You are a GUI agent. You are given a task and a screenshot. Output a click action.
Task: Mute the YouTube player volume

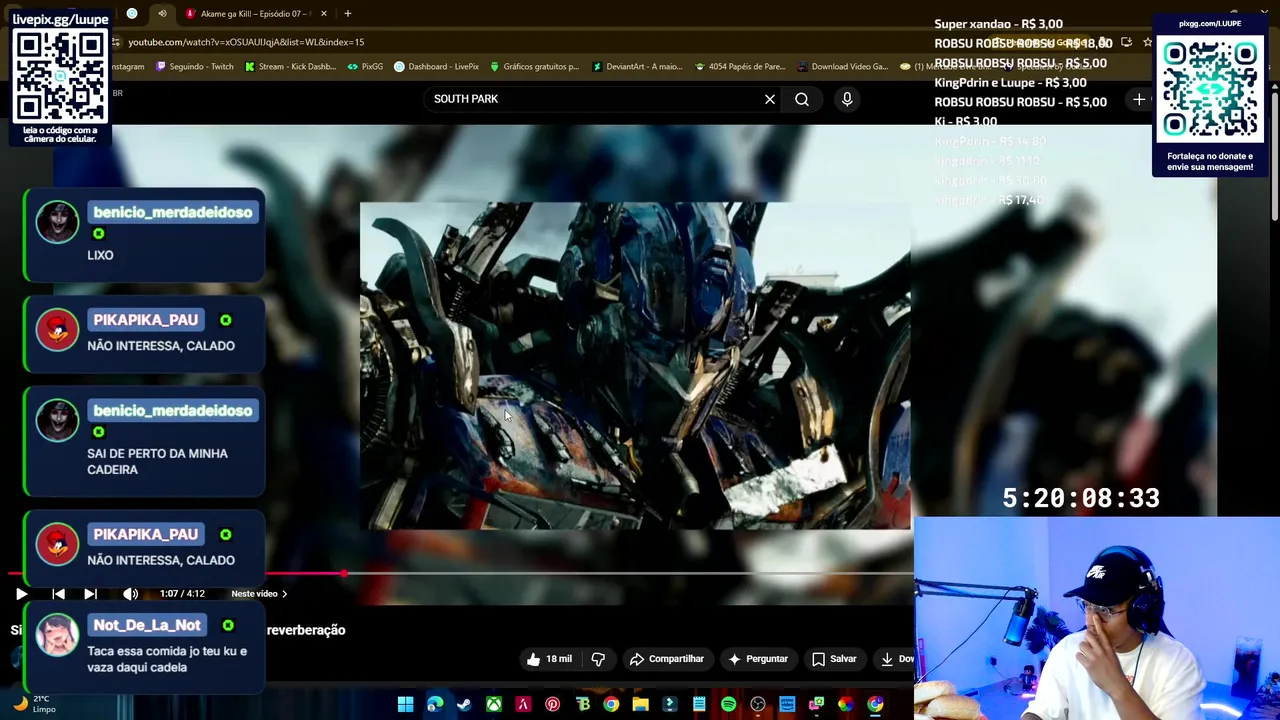pyautogui.click(x=130, y=594)
